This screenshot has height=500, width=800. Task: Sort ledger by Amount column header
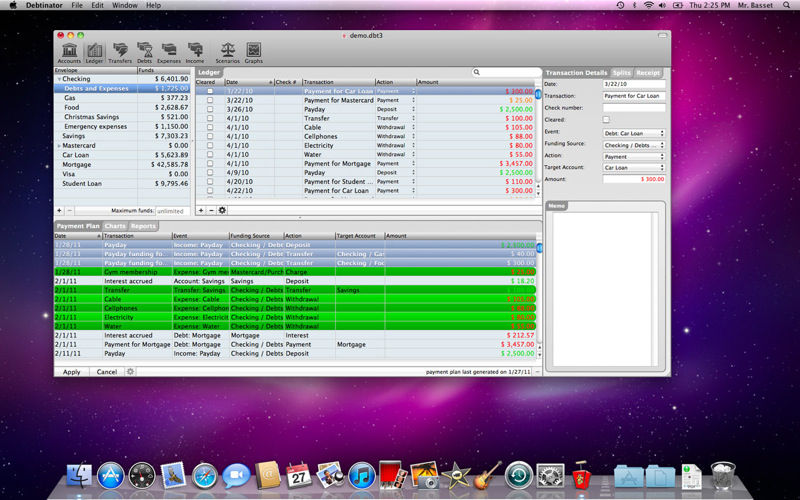click(476, 82)
